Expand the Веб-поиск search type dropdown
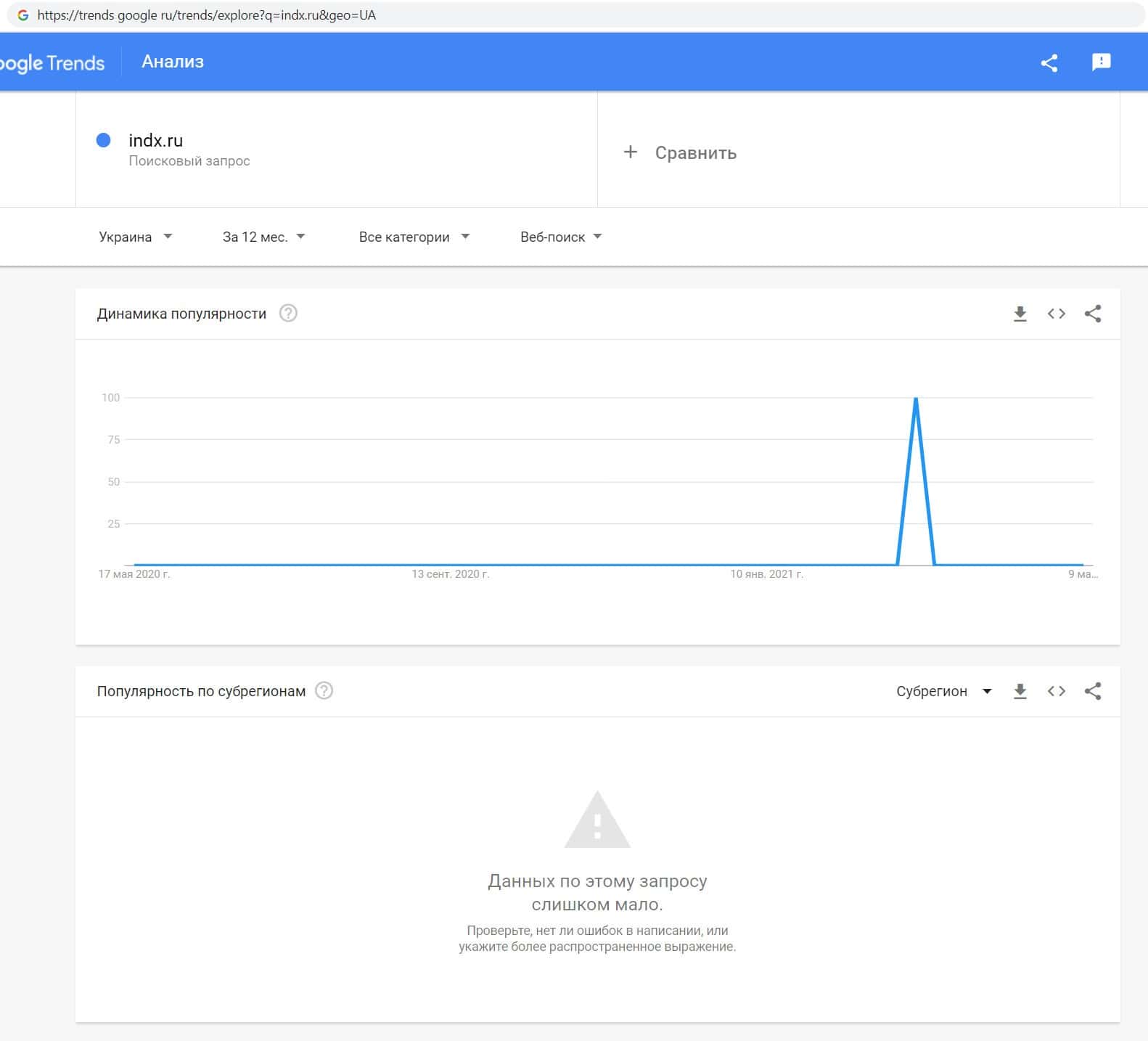 click(561, 237)
